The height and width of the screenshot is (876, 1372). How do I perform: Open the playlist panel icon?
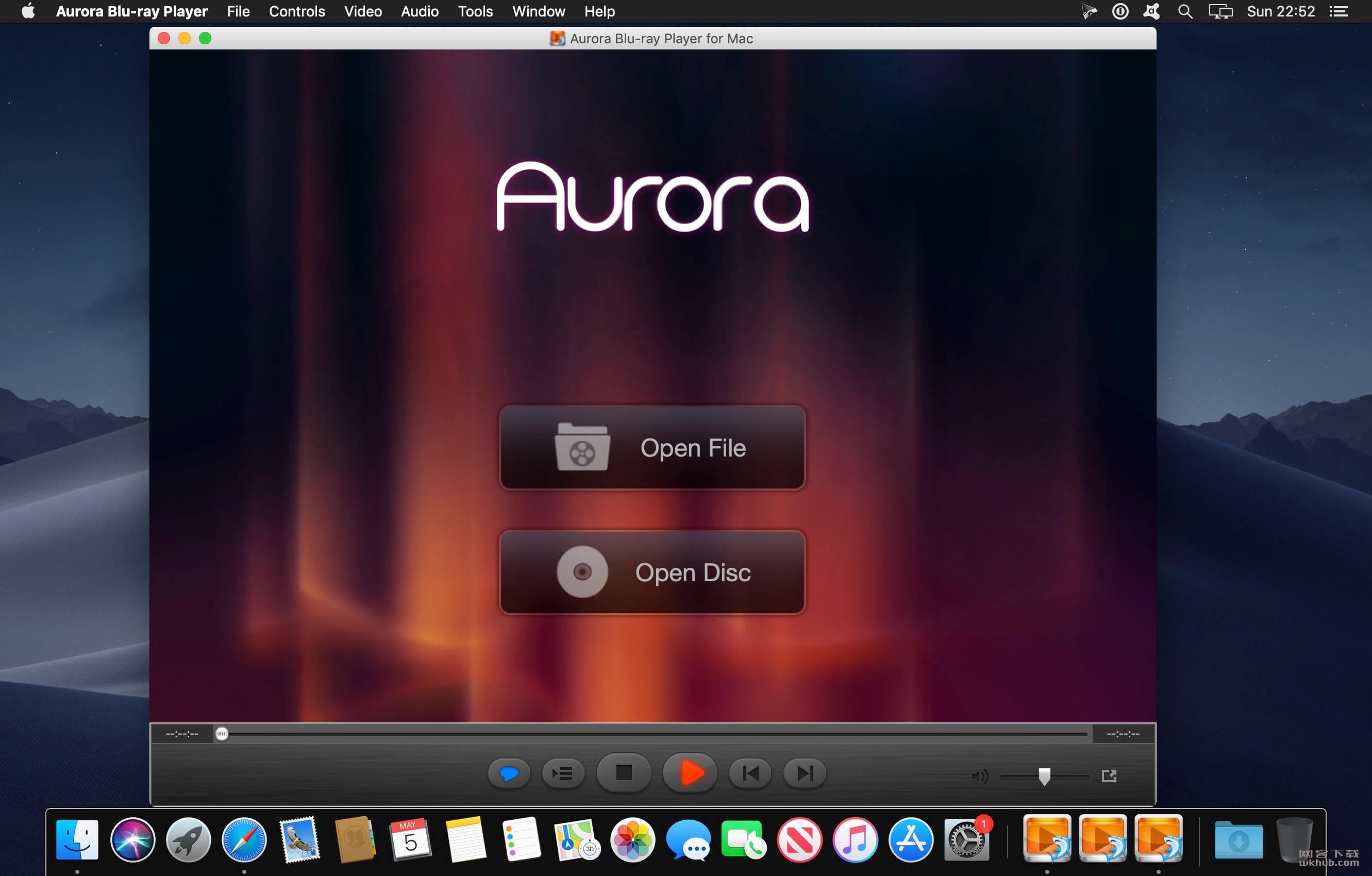pos(563,773)
